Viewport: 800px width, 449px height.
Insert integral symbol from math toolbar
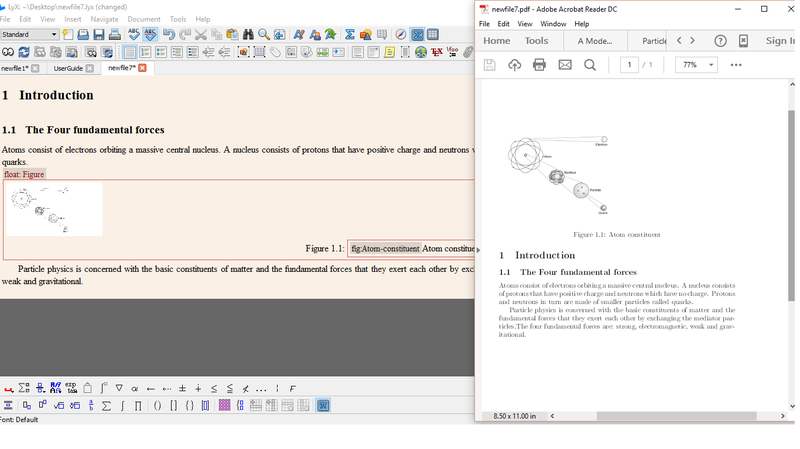click(x=122, y=406)
